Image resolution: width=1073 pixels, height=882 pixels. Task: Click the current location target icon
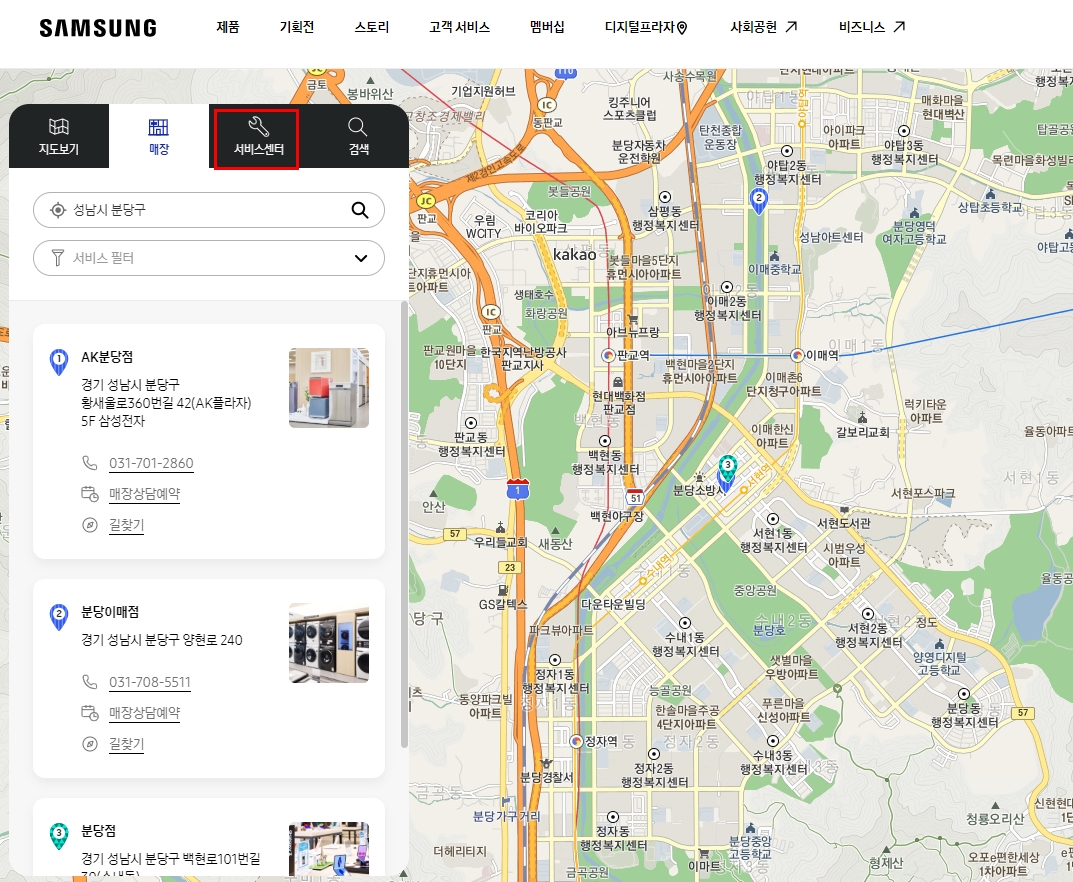click(x=58, y=210)
